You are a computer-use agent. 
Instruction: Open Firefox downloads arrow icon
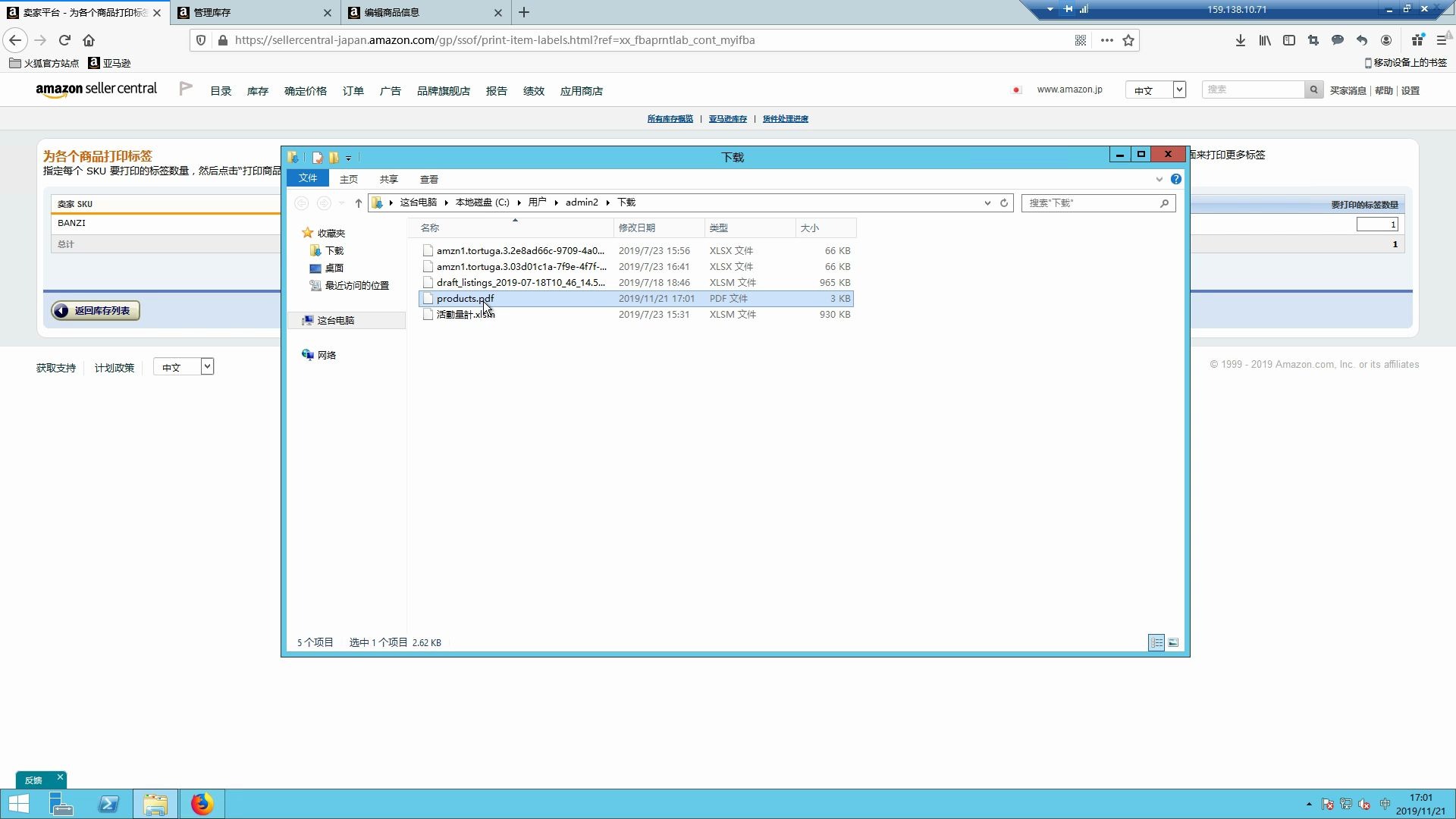[1241, 40]
